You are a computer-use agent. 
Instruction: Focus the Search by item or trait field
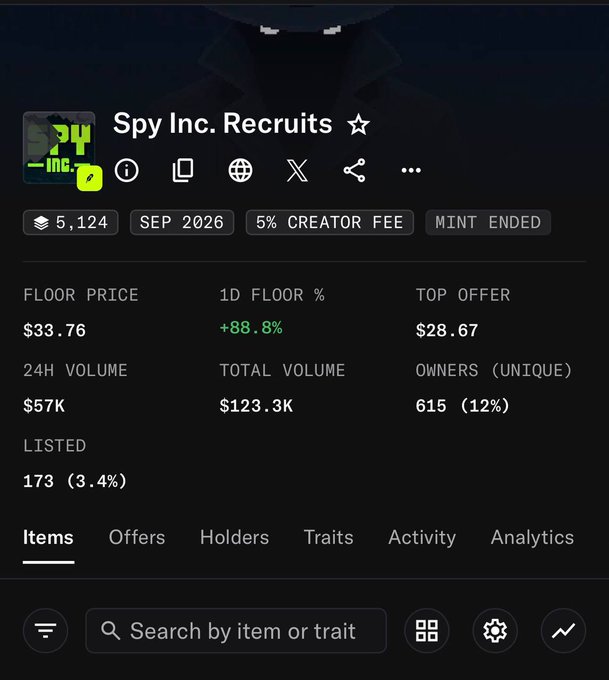(236, 631)
